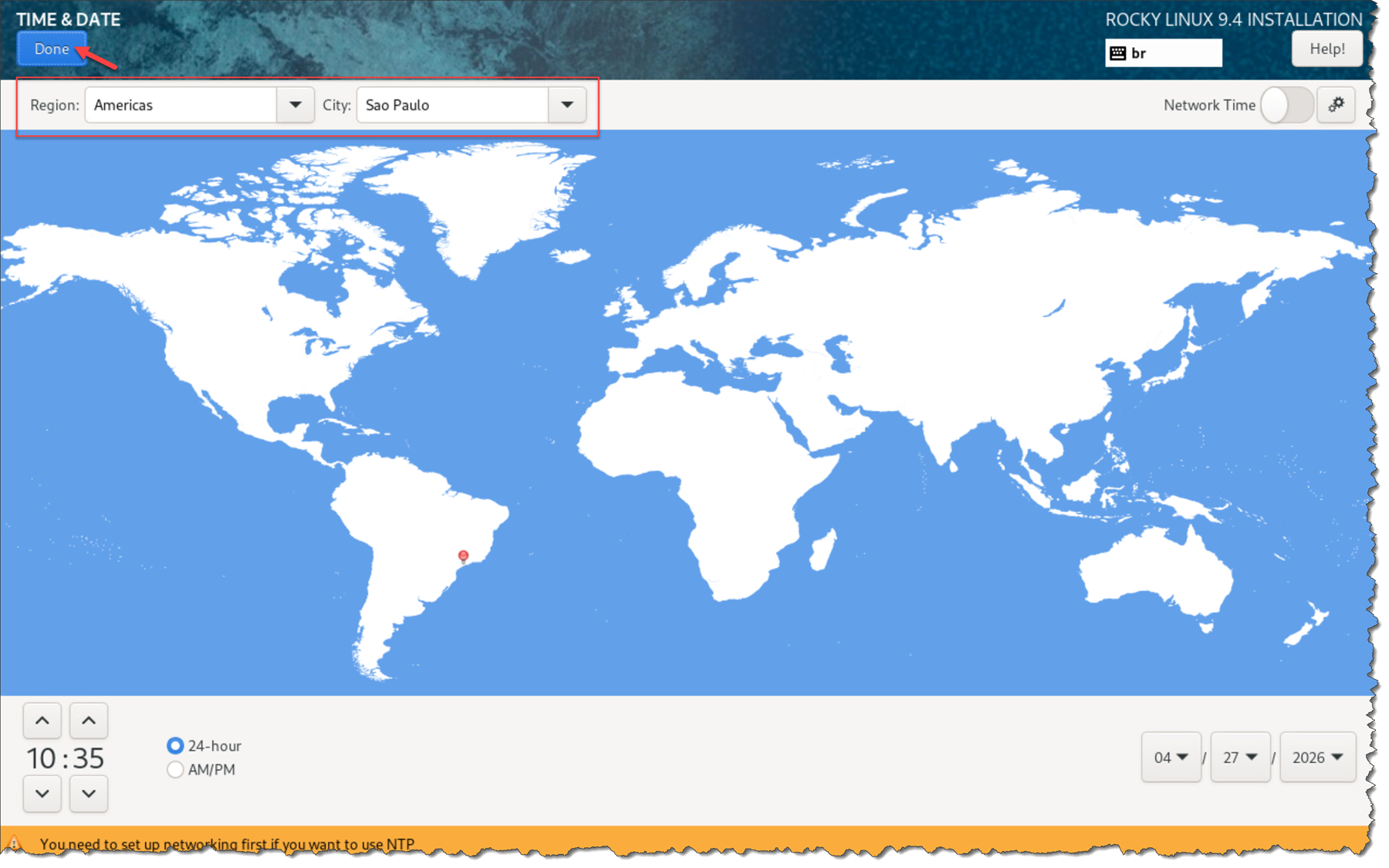The height and width of the screenshot is (868, 1389).
Task: Increase the minutes with up arrow
Action: [x=89, y=721]
